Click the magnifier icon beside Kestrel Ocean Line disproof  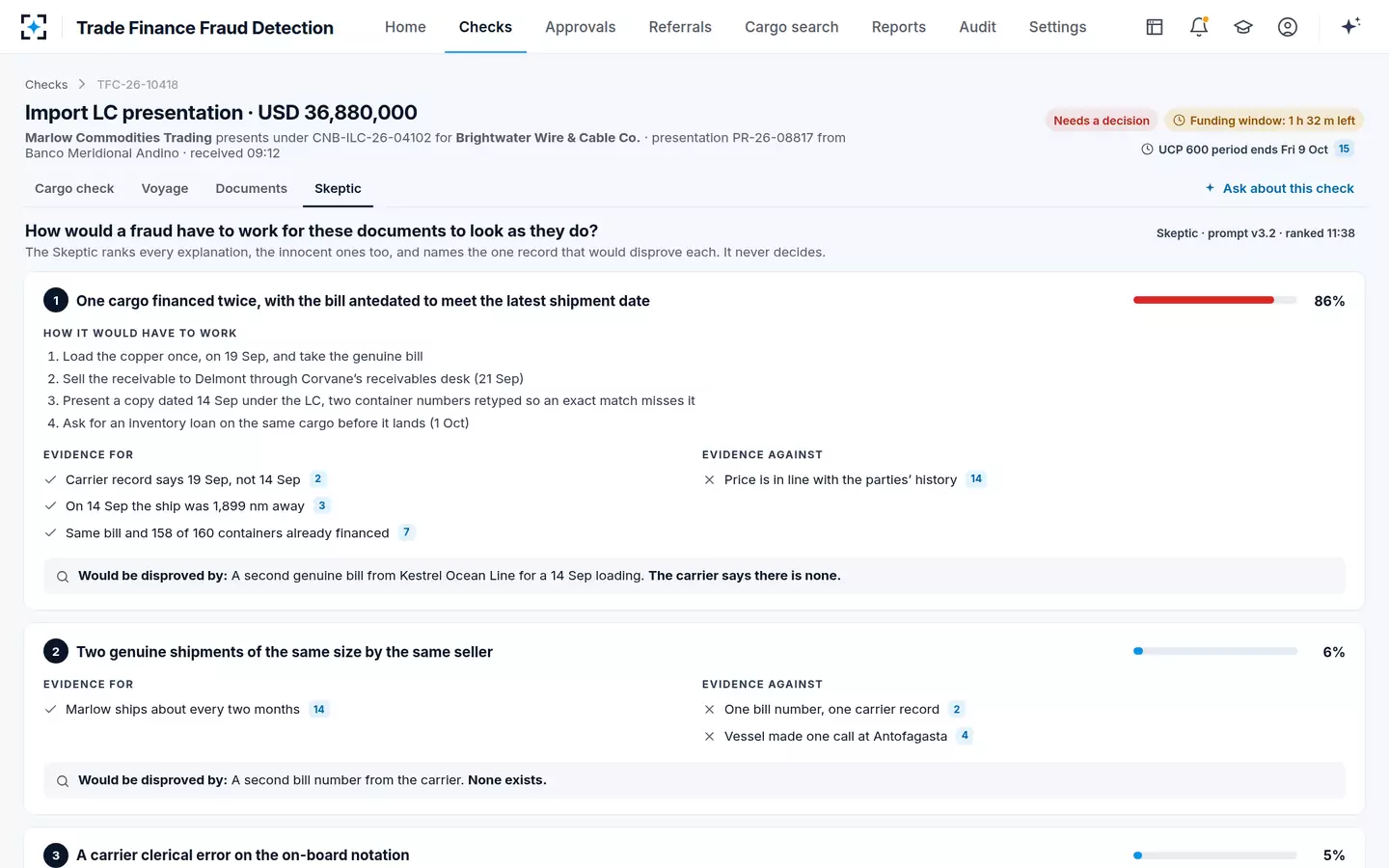click(63, 577)
